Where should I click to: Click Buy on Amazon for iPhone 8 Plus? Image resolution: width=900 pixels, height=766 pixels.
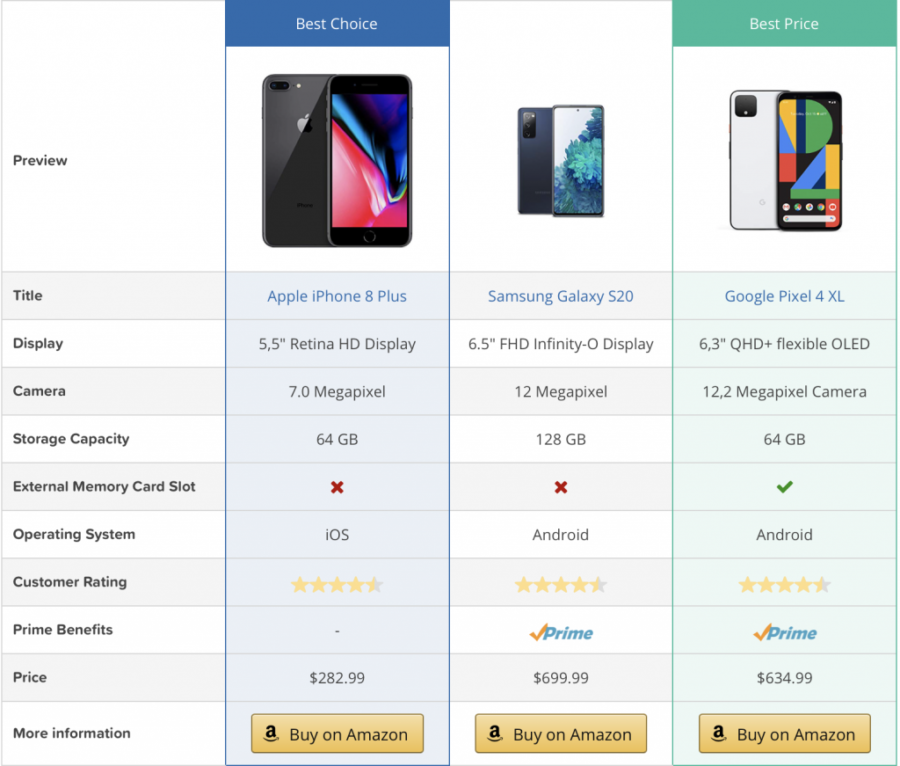(x=337, y=734)
